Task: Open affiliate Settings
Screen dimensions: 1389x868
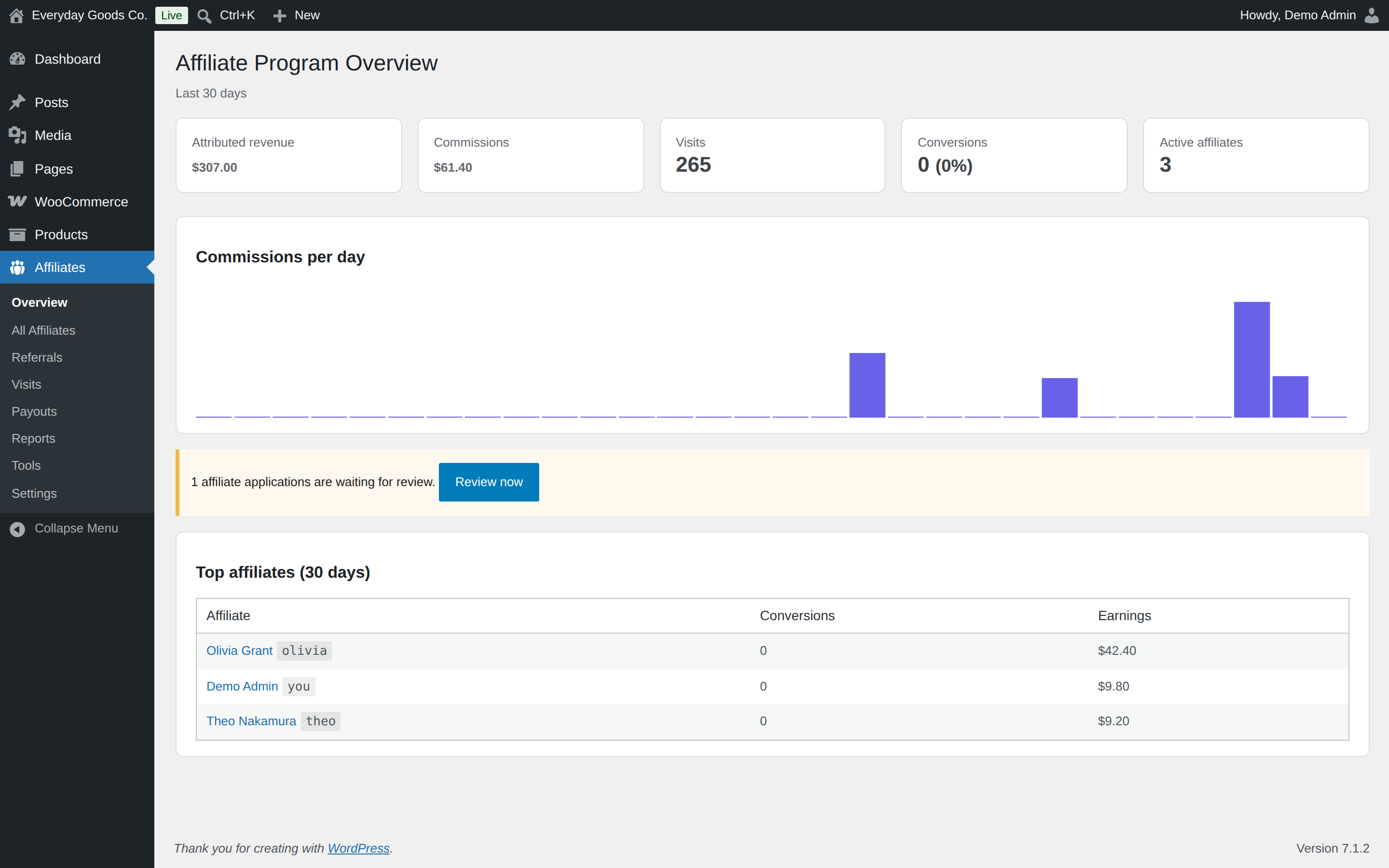Action: (x=34, y=493)
